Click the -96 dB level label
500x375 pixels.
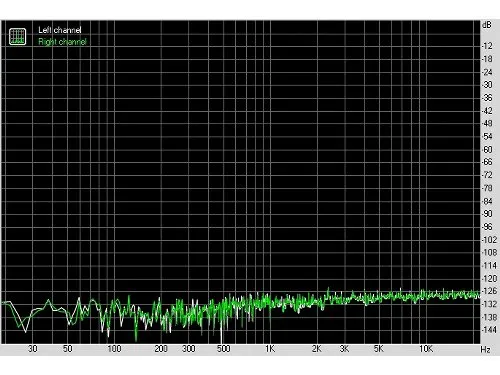coord(487,227)
